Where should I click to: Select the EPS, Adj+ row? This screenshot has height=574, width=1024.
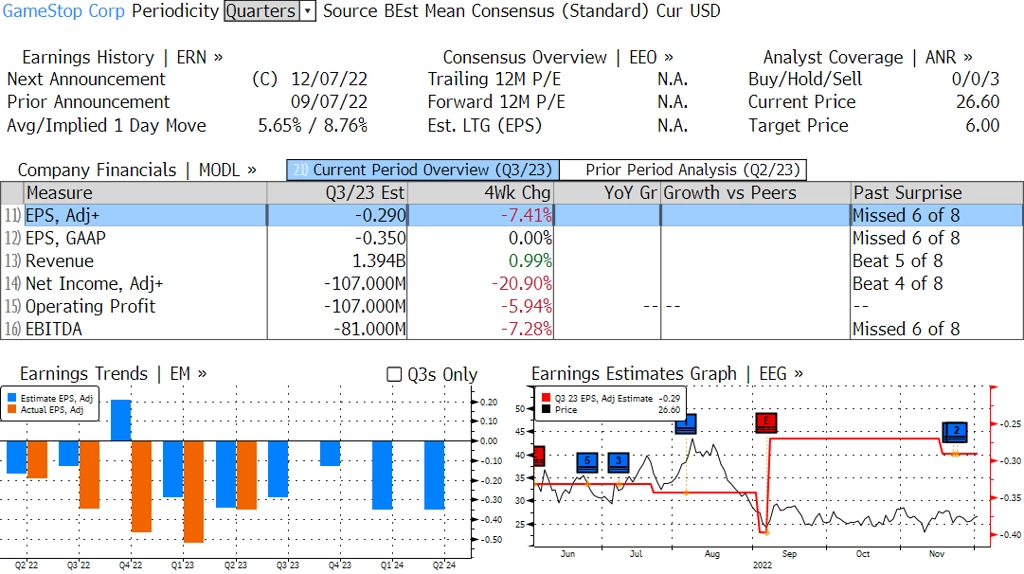tap(512, 215)
